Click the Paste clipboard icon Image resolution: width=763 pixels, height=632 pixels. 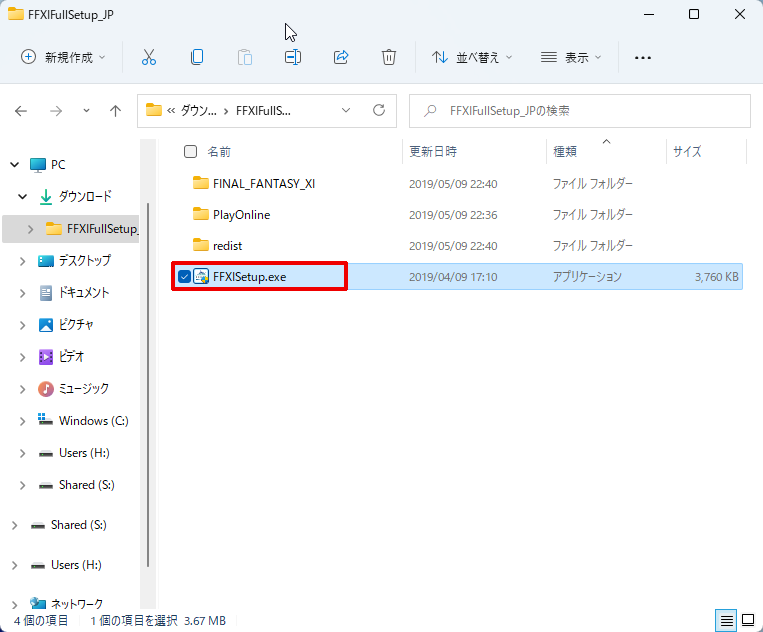[245, 57]
